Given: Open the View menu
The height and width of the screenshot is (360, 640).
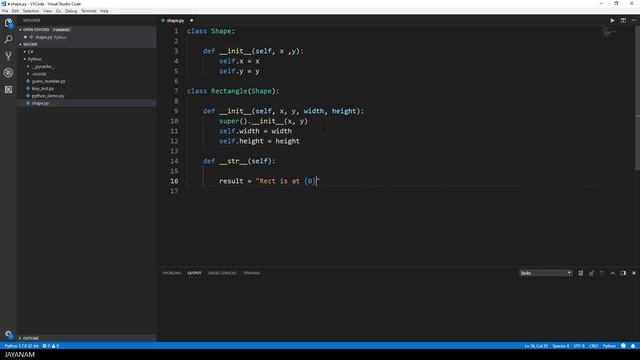Looking at the screenshot, I should click(x=47, y=11).
